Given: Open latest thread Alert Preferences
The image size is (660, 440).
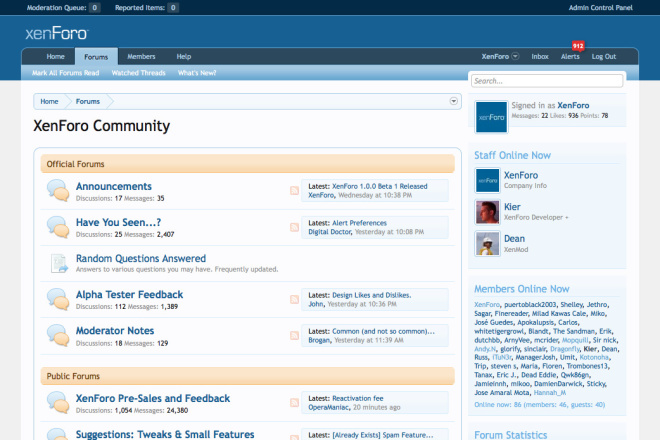Looking at the screenshot, I should [359, 223].
